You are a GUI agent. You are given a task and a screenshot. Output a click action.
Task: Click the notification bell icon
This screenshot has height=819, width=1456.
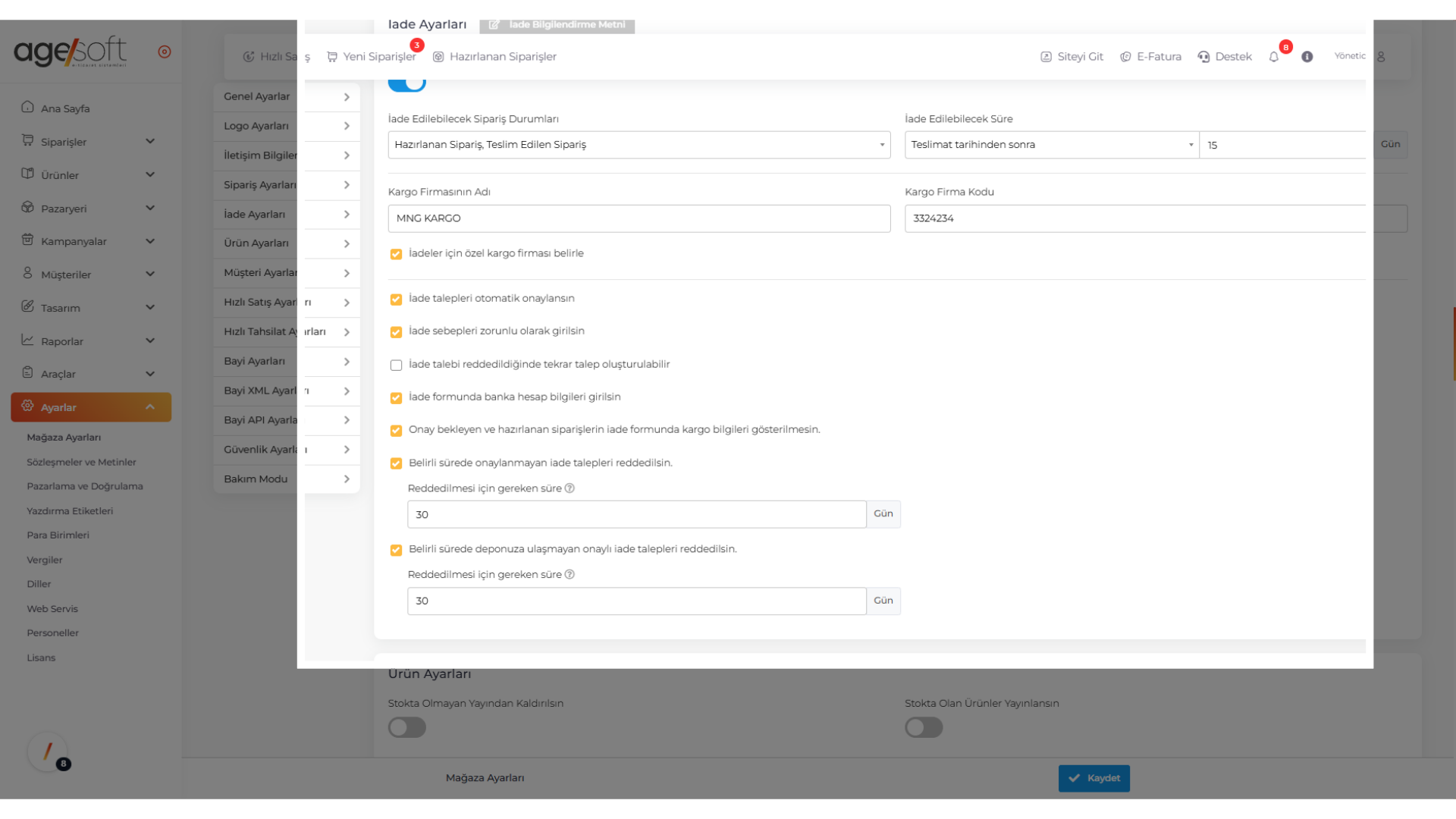[1274, 57]
